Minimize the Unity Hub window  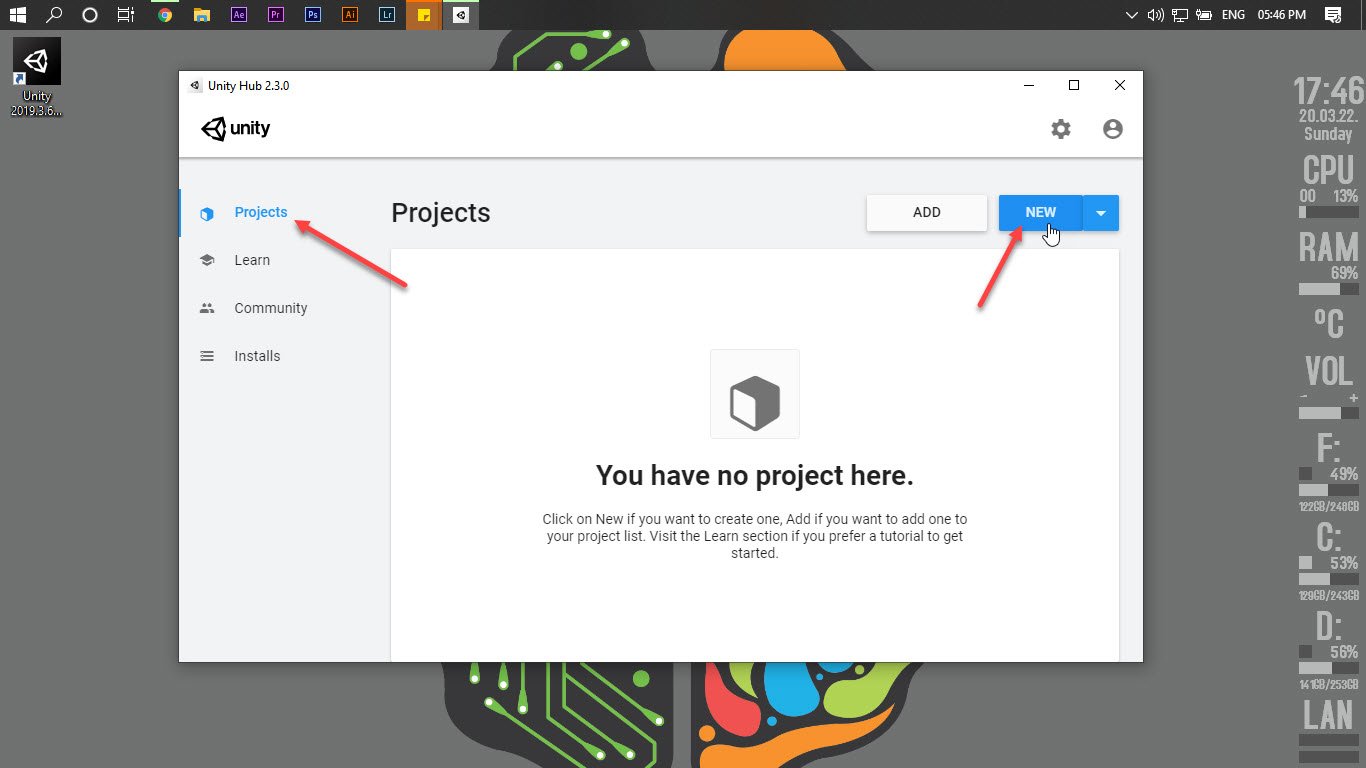pos(1029,86)
